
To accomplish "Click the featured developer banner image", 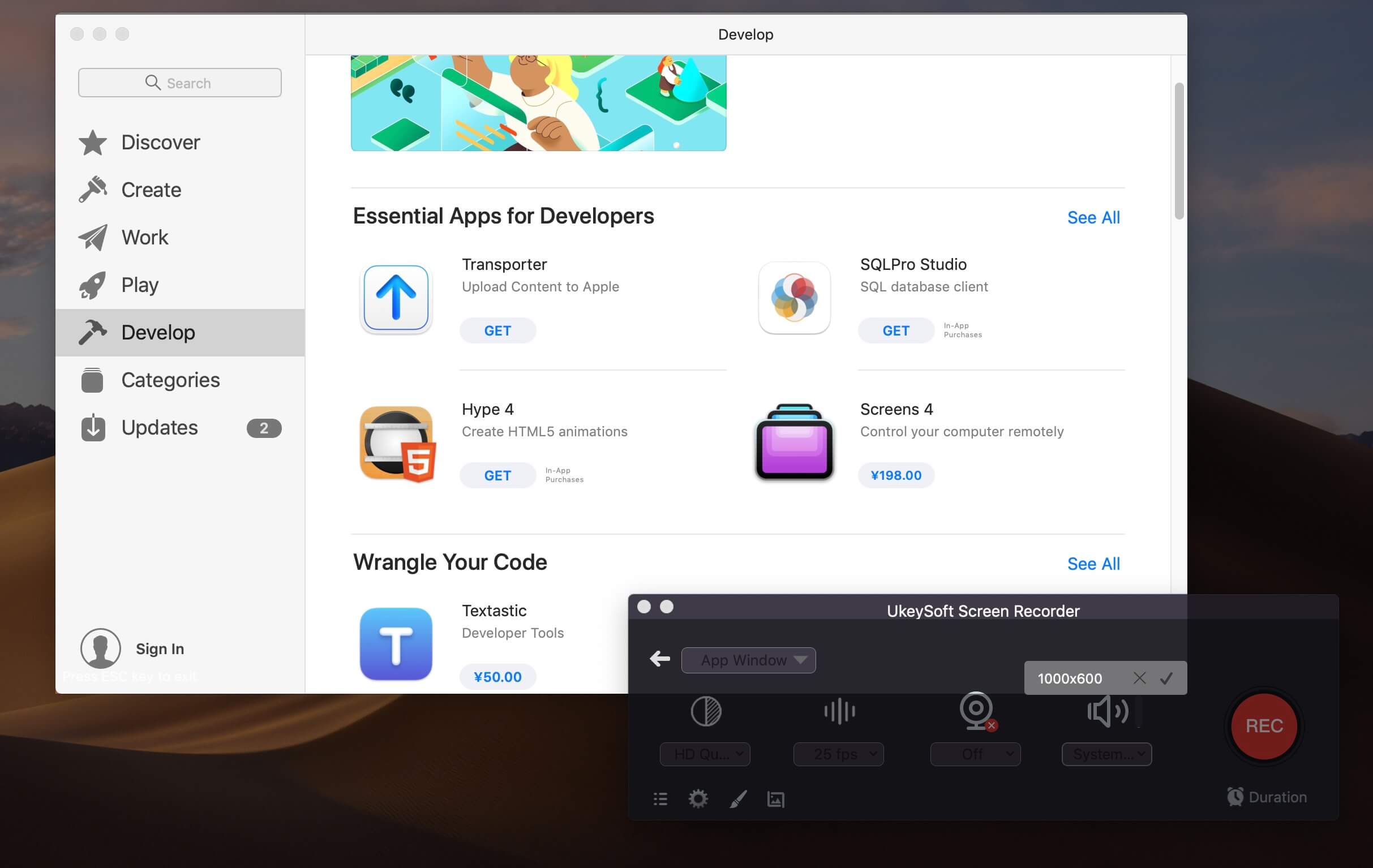I will click(538, 103).
